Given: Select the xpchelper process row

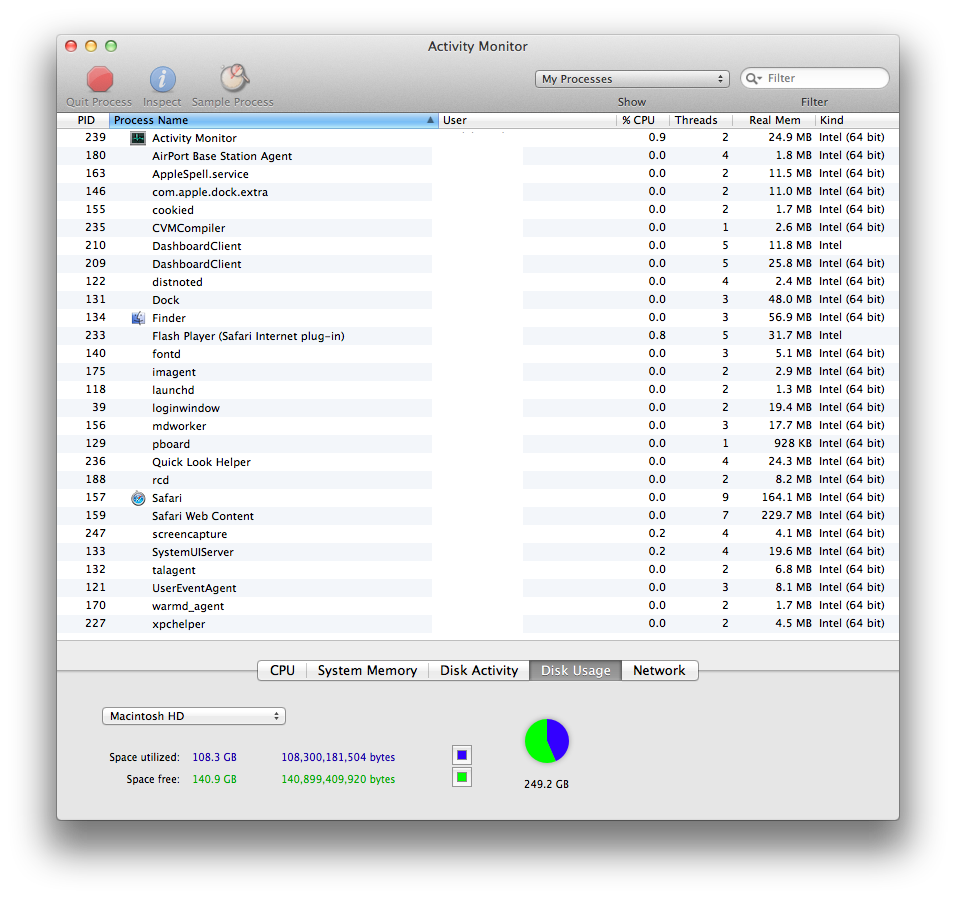Looking at the screenshot, I should point(478,624).
